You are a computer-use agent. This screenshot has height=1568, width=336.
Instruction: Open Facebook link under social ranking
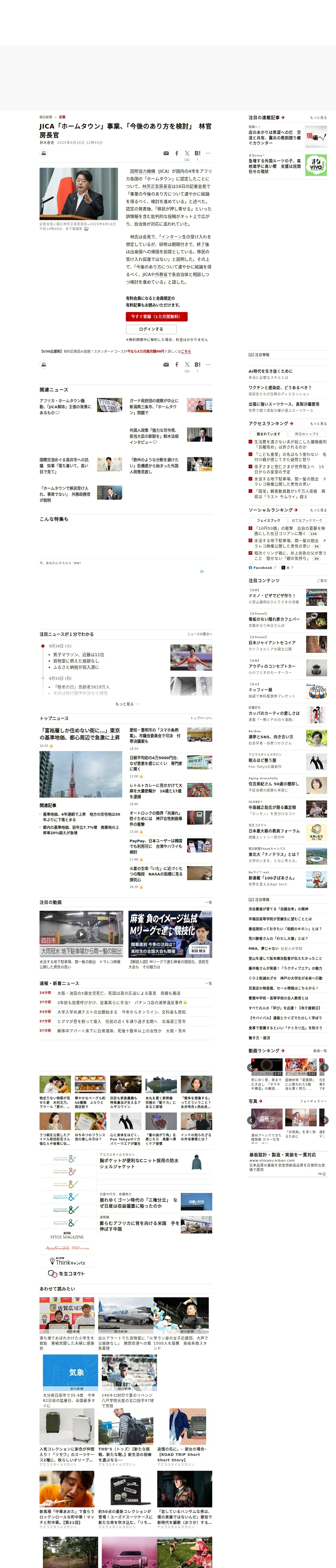click(x=262, y=567)
